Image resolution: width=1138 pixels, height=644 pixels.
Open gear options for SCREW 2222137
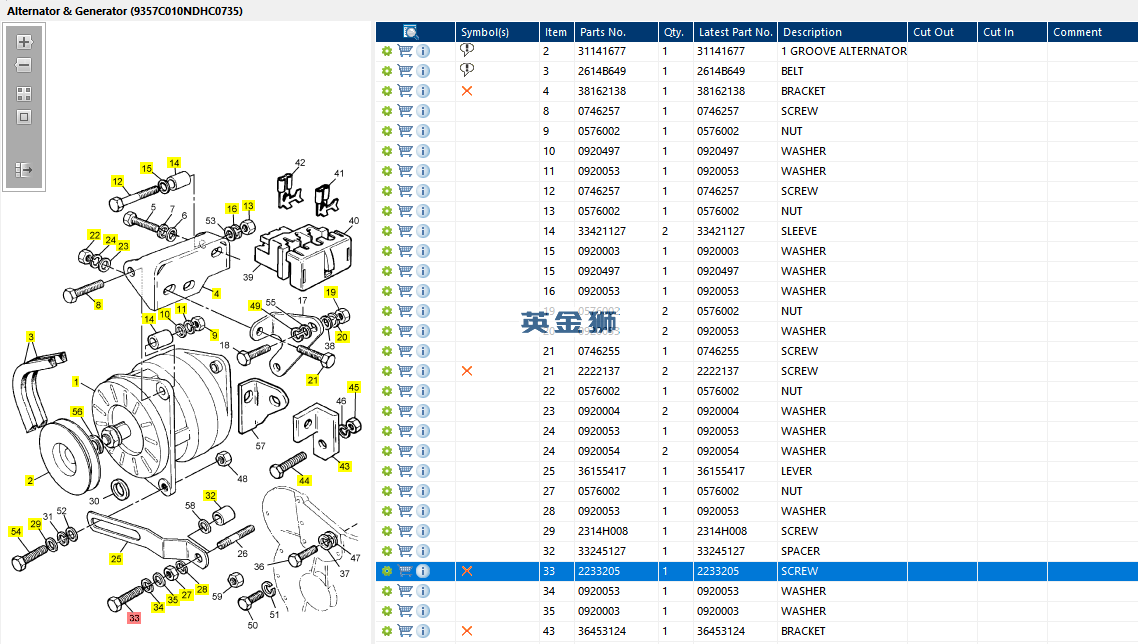(x=387, y=371)
